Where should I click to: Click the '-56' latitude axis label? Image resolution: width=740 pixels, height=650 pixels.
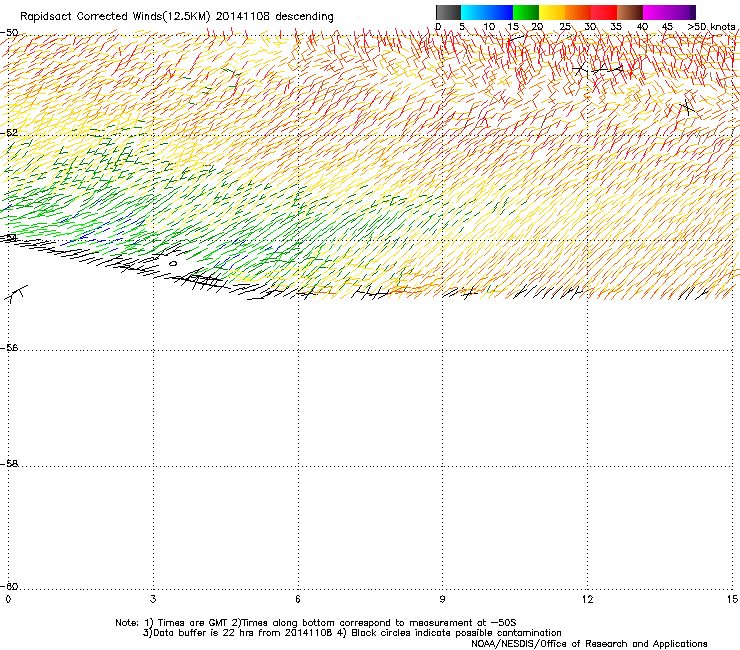[x=10, y=347]
